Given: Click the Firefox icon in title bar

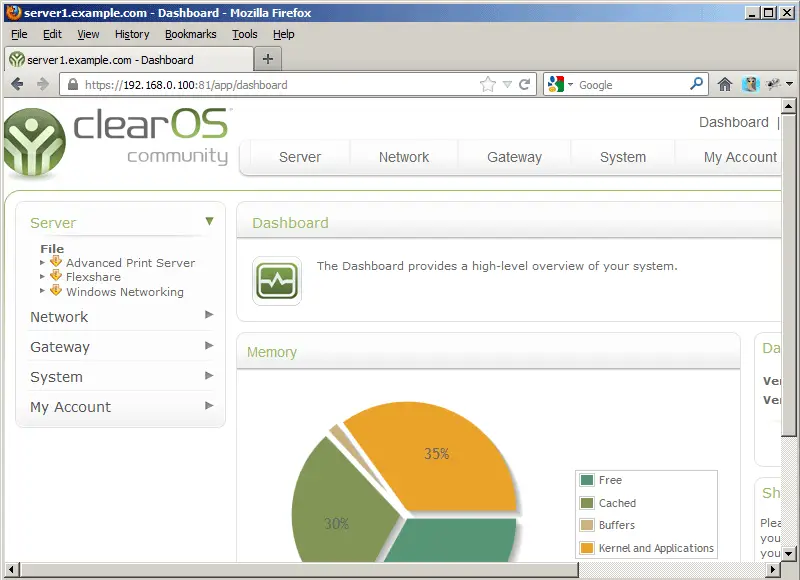Looking at the screenshot, I should [x=13, y=12].
